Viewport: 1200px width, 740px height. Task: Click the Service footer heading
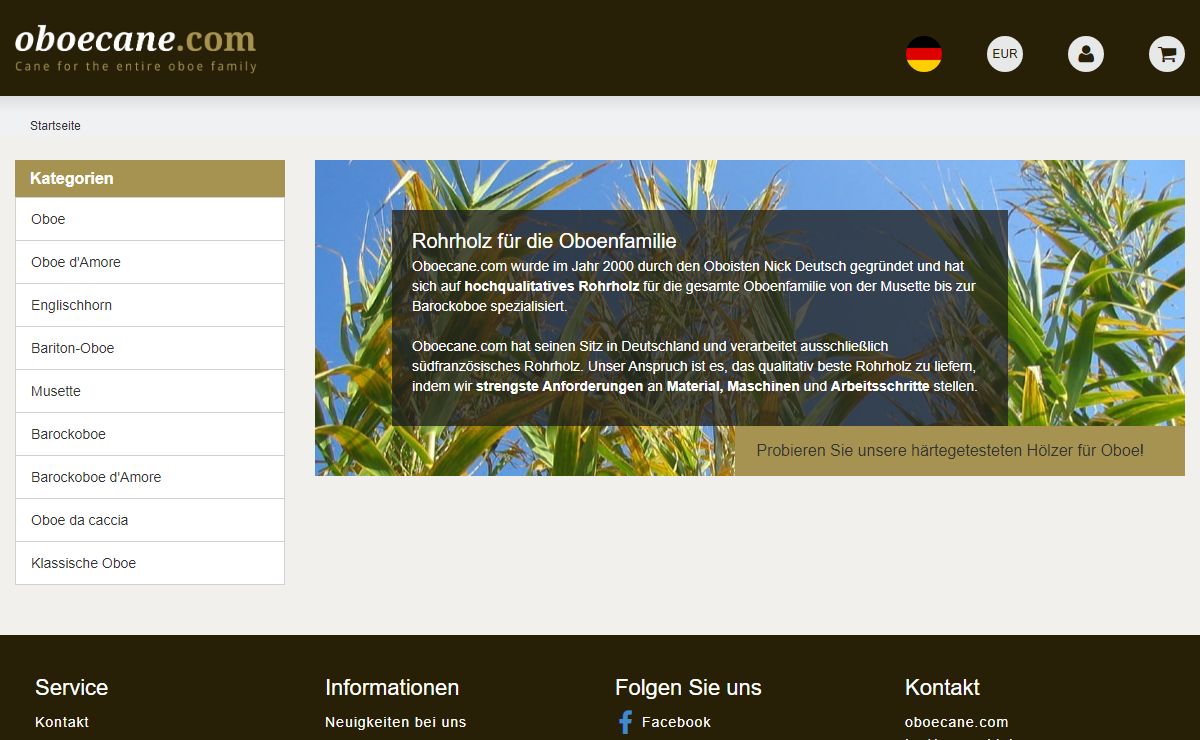click(x=71, y=688)
